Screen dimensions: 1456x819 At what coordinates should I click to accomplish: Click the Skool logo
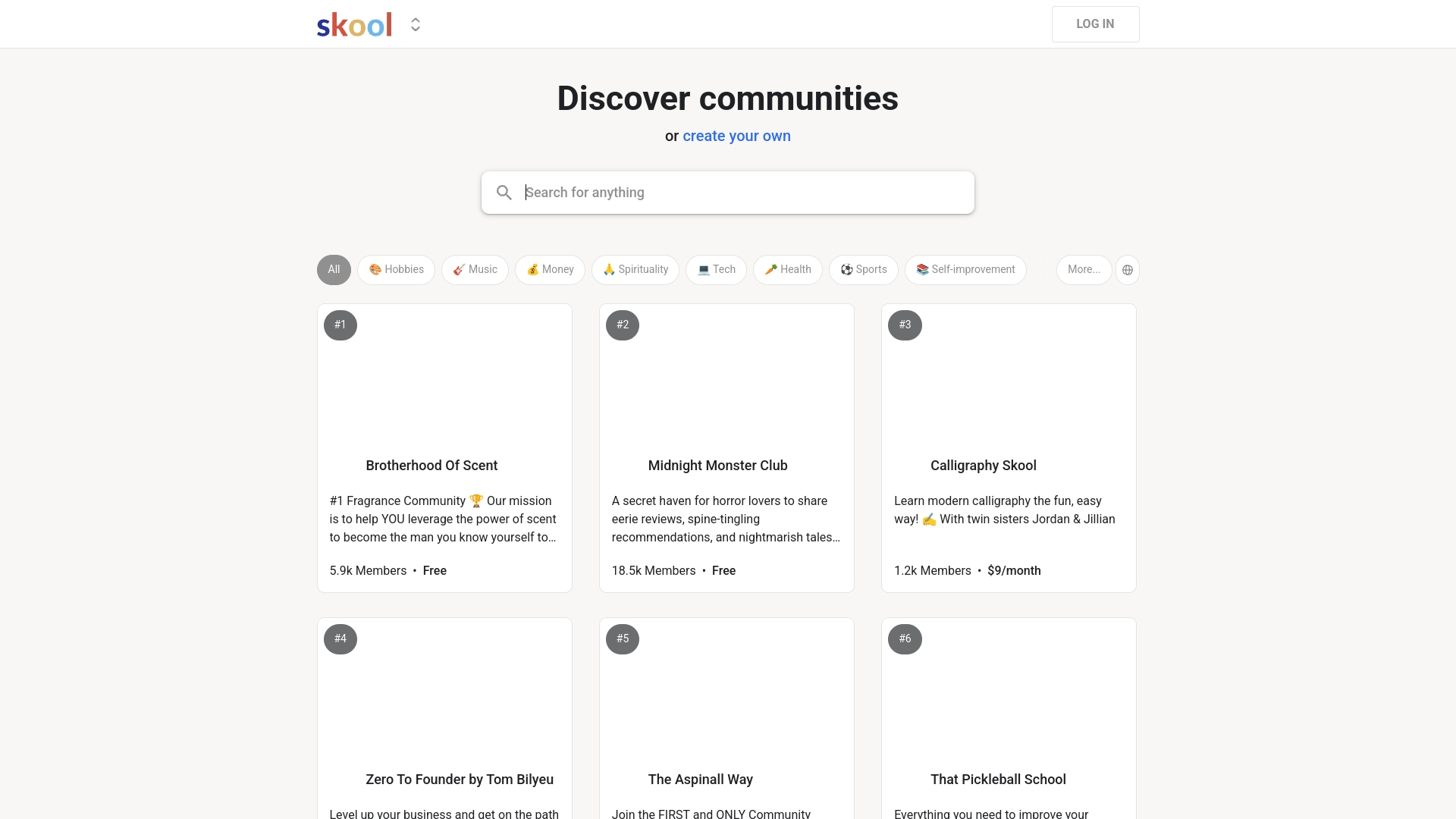(354, 25)
